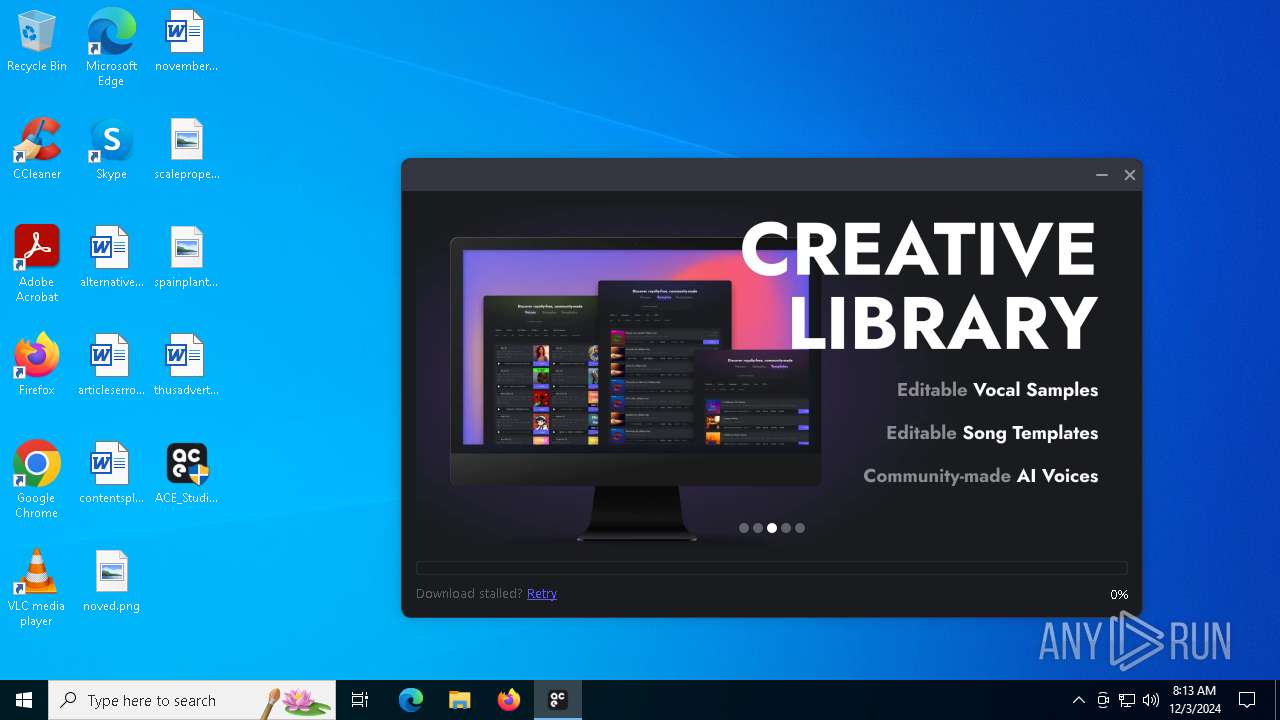Minimize the ACE Studio installer window
Screen dimensions: 1280x720
click(x=1102, y=175)
